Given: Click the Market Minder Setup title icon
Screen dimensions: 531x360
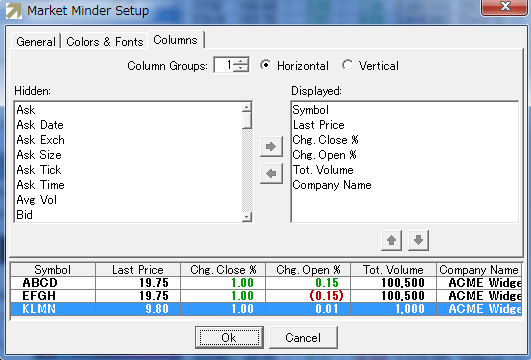Looking at the screenshot, I should click(x=14, y=10).
